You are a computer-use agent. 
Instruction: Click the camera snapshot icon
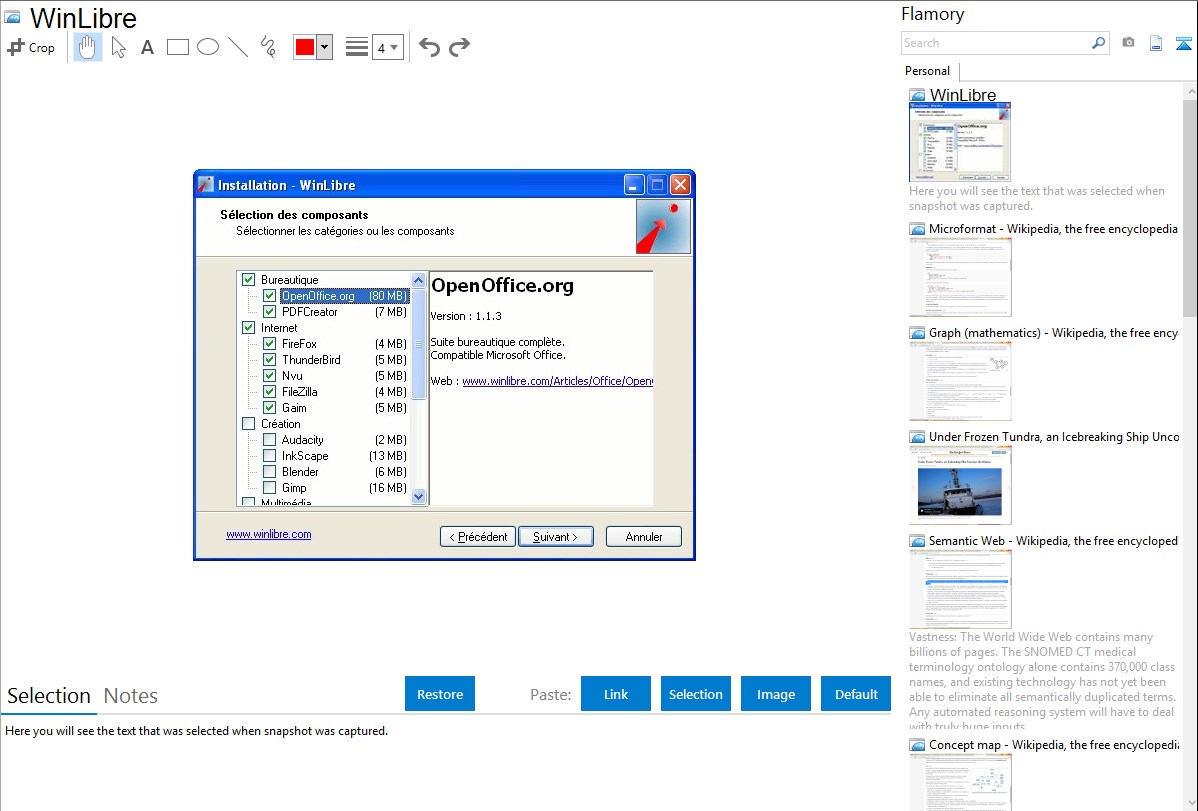click(x=1128, y=43)
